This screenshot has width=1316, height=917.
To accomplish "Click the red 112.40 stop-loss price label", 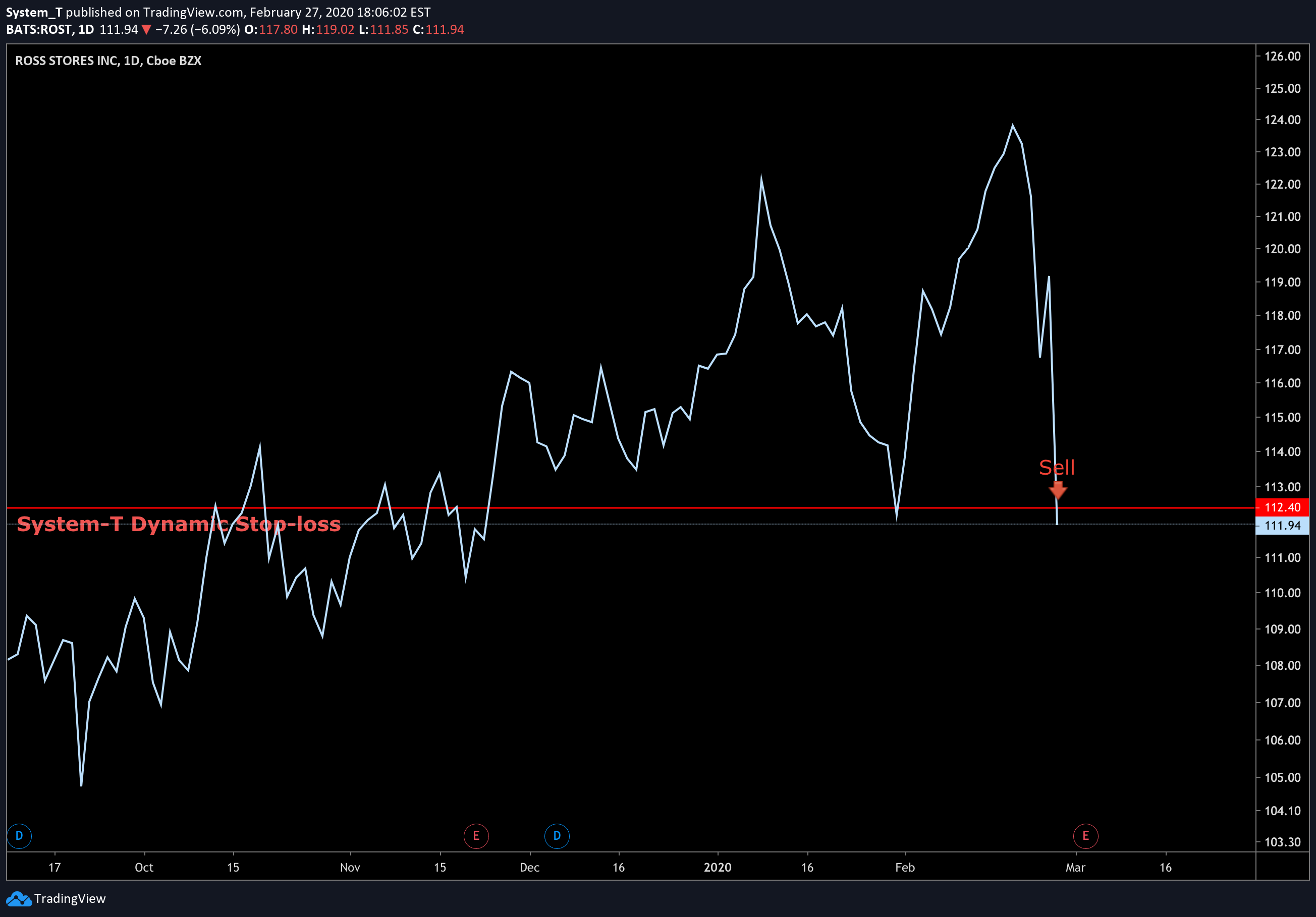I will [1282, 507].
